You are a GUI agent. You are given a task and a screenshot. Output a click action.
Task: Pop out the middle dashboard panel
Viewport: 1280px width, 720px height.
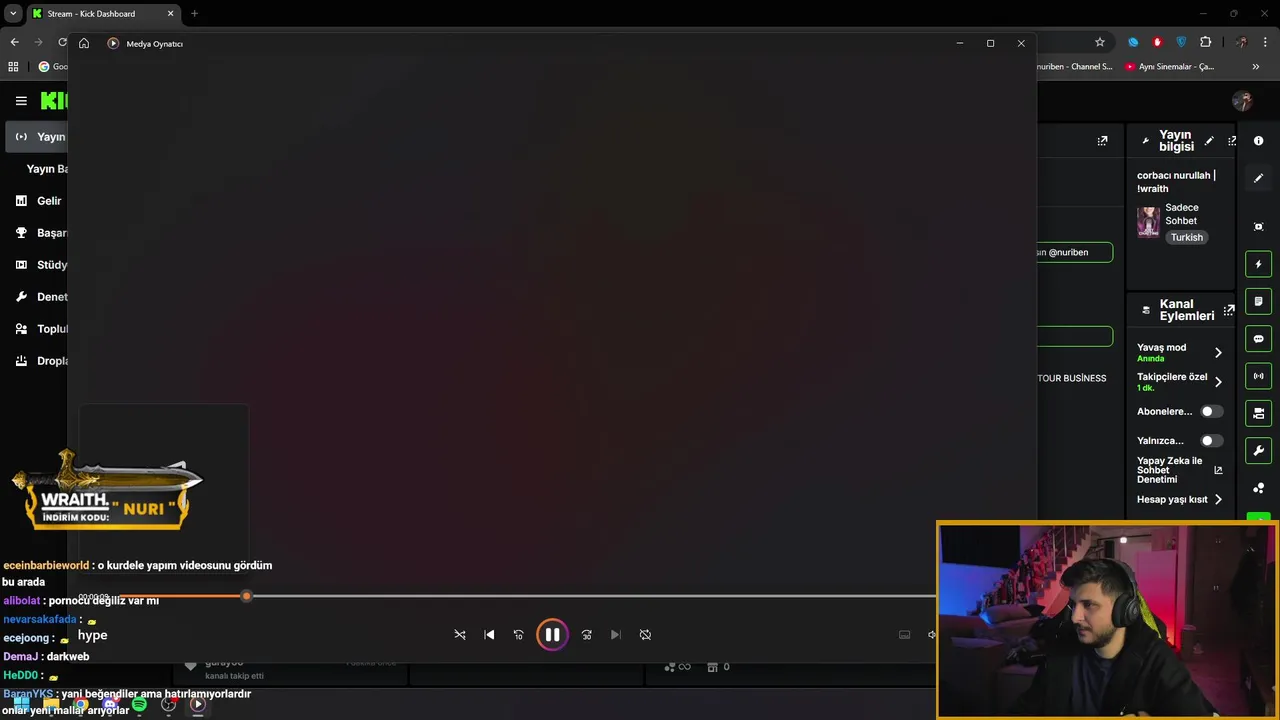tap(1102, 141)
